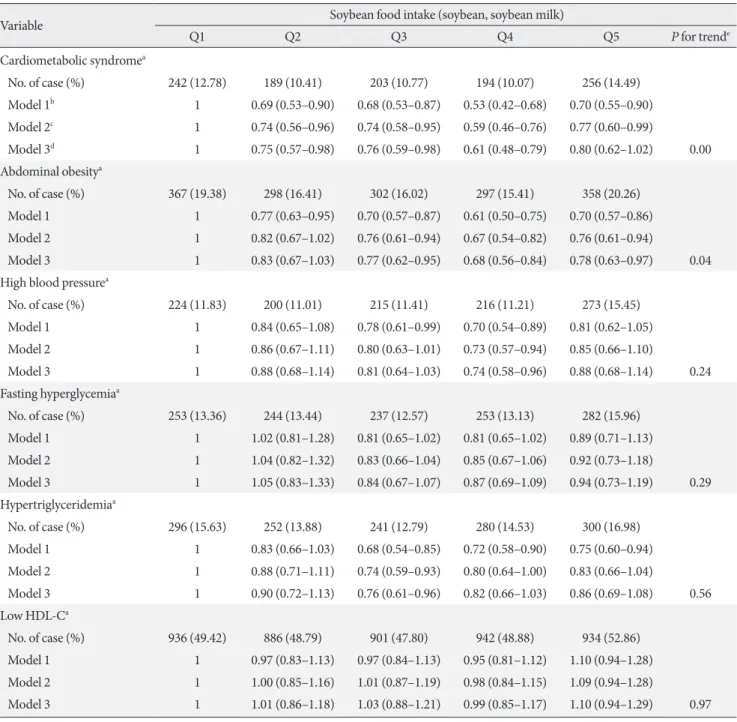Select the 'Cardiometabolic syndrome' section label
737x722 pixels.
click(73, 61)
